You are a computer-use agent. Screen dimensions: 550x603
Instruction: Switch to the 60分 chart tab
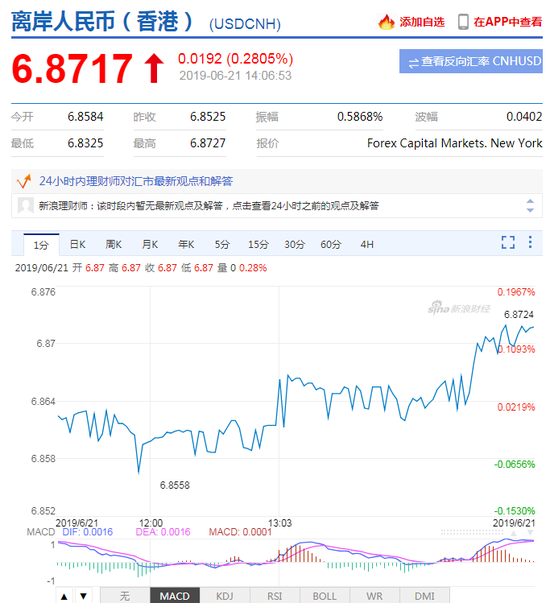pos(331,245)
